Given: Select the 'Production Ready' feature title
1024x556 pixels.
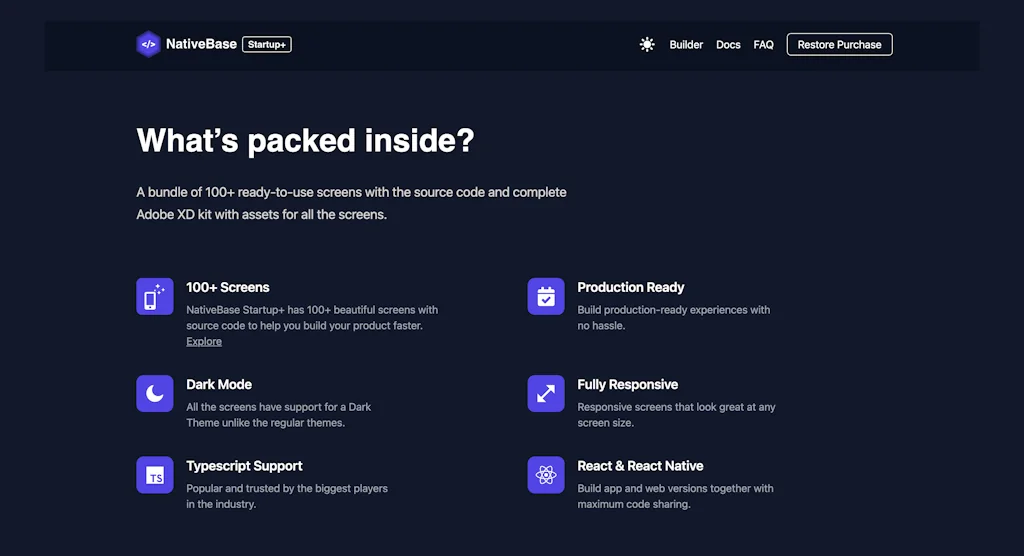Looking at the screenshot, I should tap(631, 287).
